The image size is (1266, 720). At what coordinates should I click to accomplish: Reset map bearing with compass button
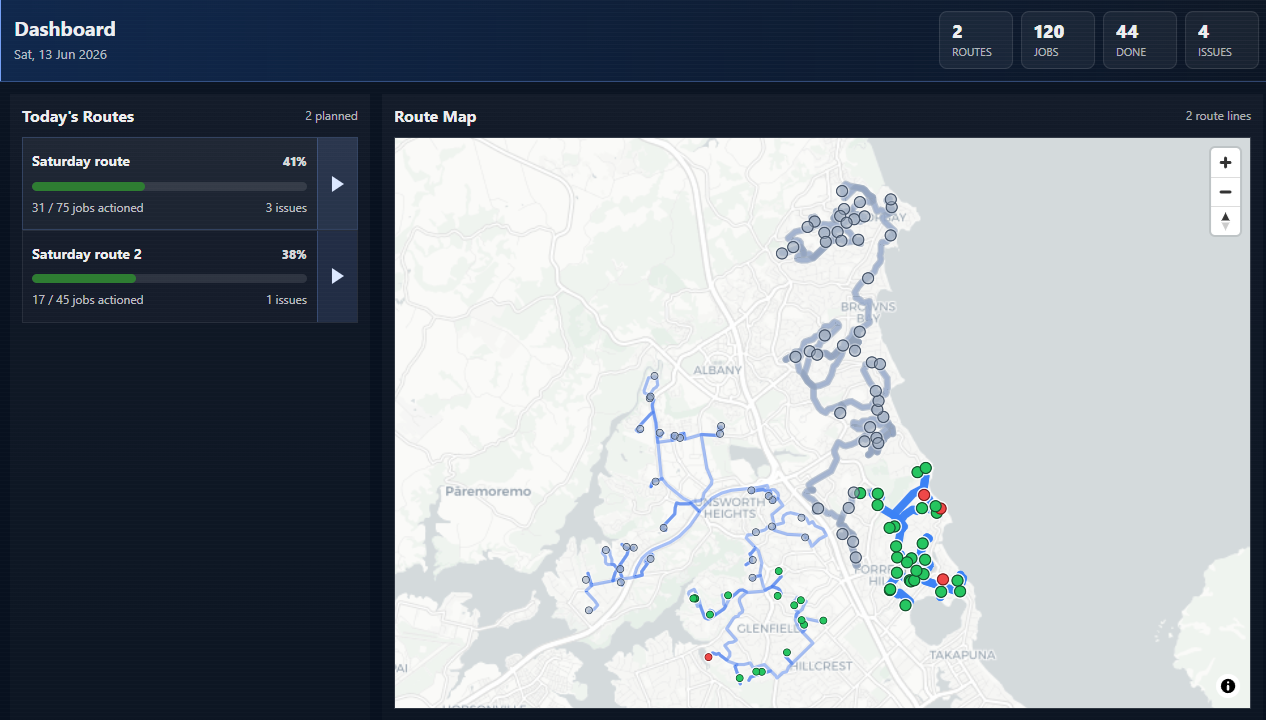tap(1225, 221)
